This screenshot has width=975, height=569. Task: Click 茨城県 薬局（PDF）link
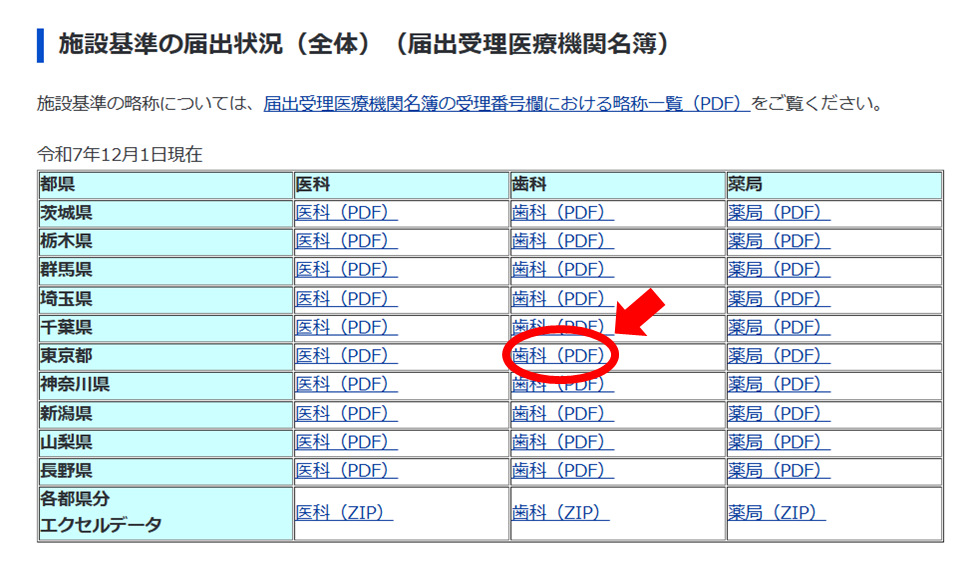[778, 213]
